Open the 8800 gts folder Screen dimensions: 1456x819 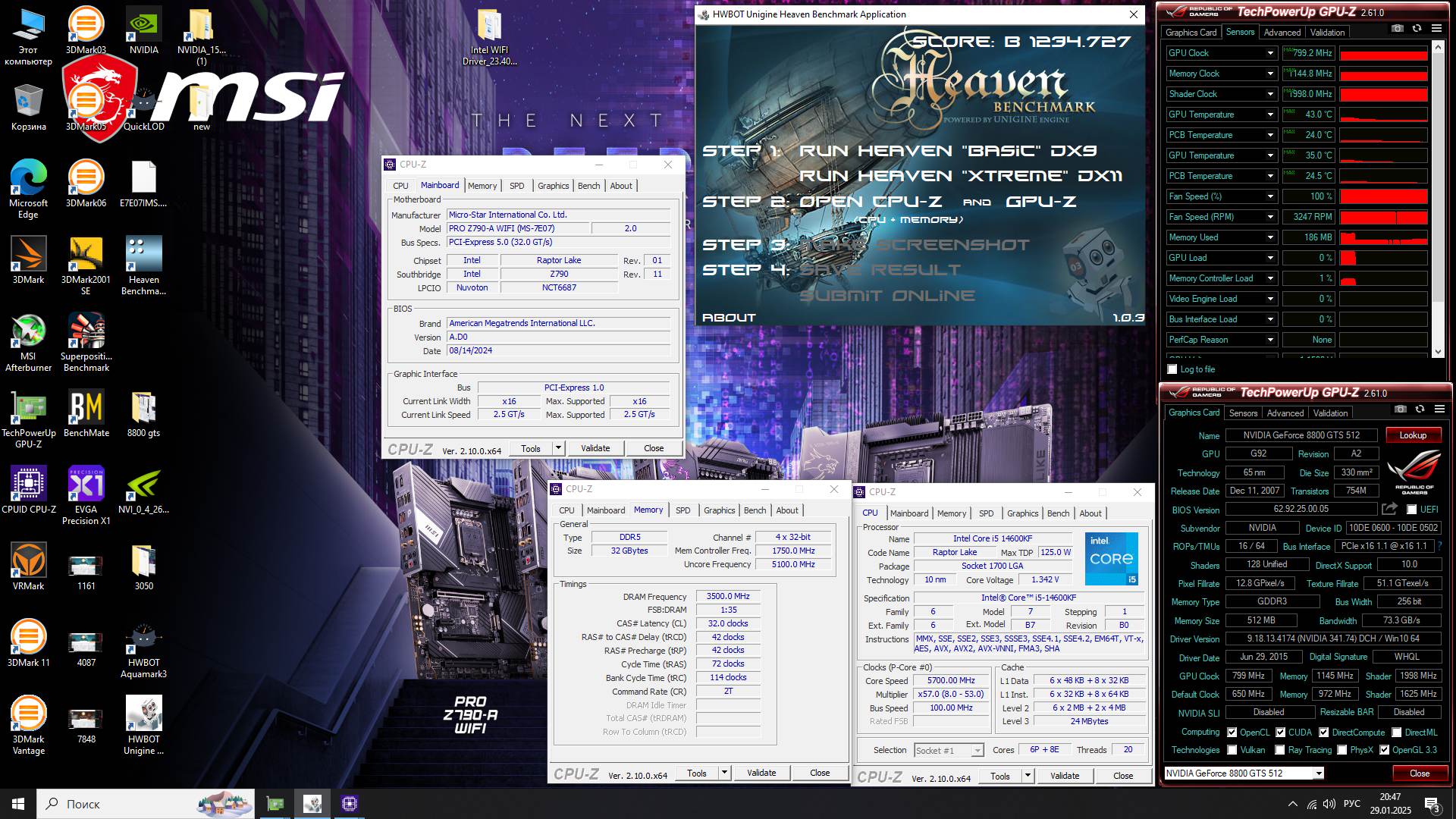tap(143, 414)
